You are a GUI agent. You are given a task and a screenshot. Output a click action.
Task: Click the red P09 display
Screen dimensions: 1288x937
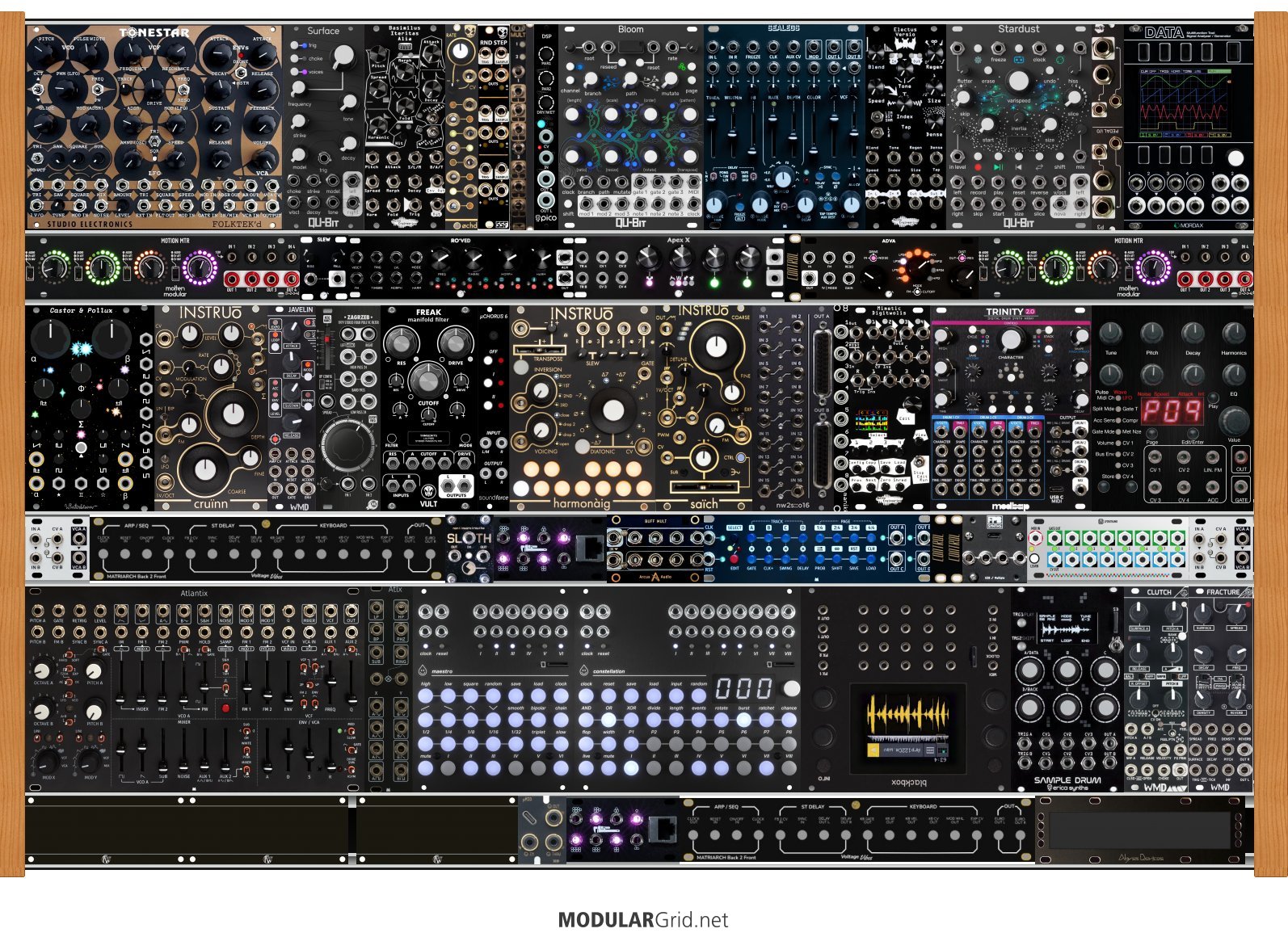coord(1171,412)
